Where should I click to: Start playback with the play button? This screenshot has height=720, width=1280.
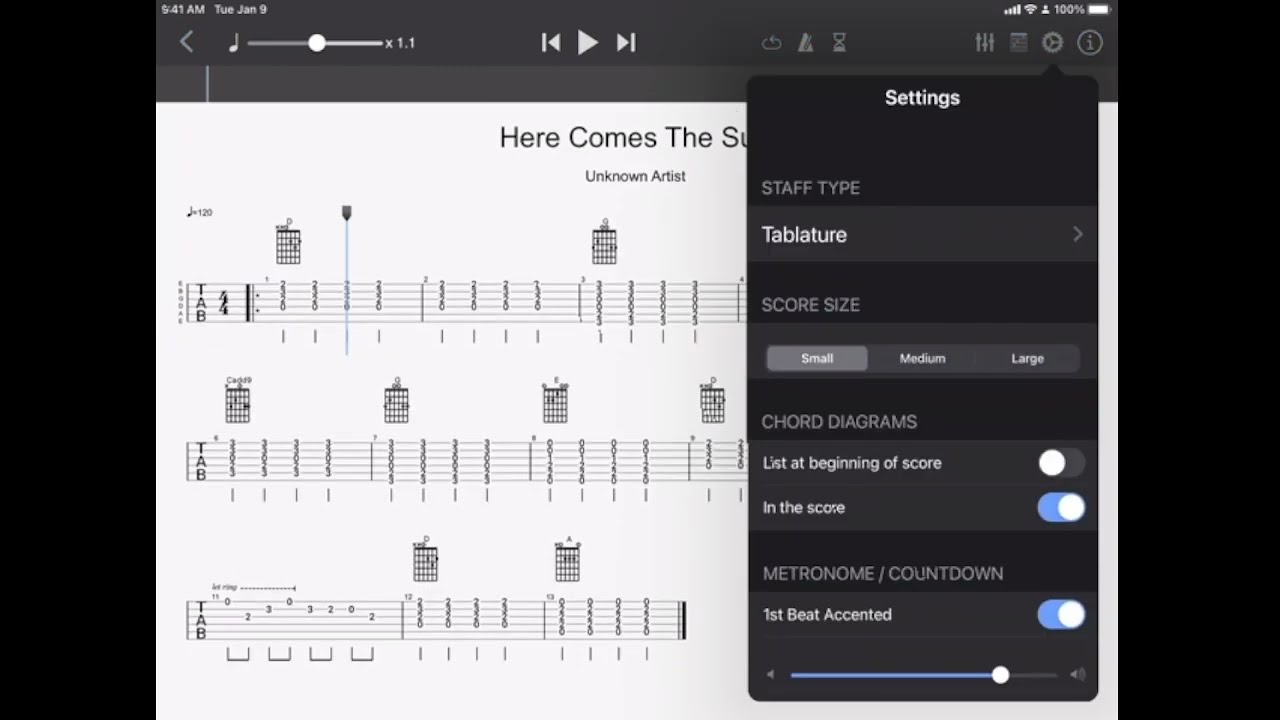(x=588, y=42)
